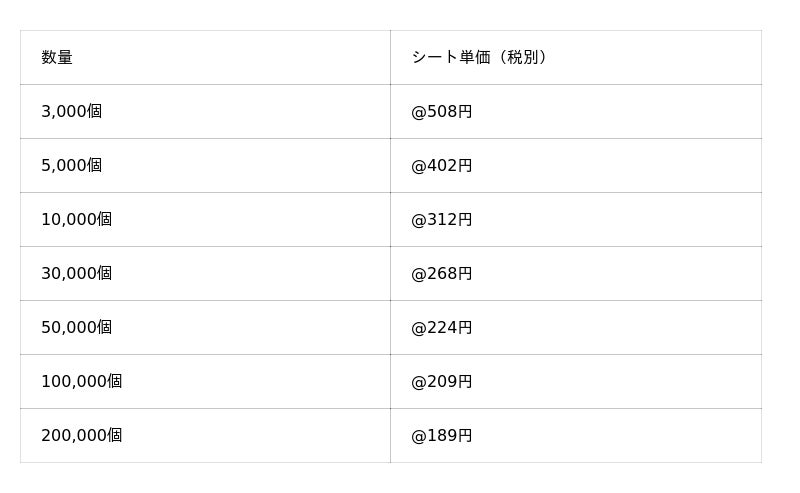Select the 3,000個 quantity cell
The image size is (800, 493).
pyautogui.click(x=72, y=112)
